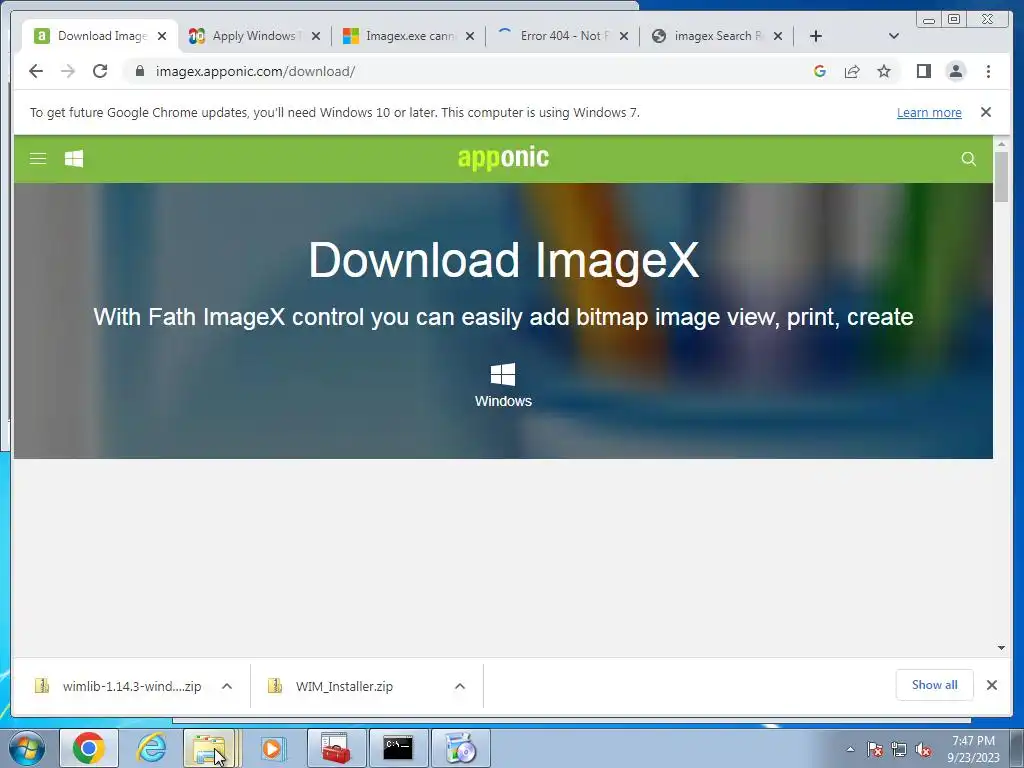Image resolution: width=1024 pixels, height=768 pixels.
Task: Click Windows logo in apponic header
Action: coord(74,159)
